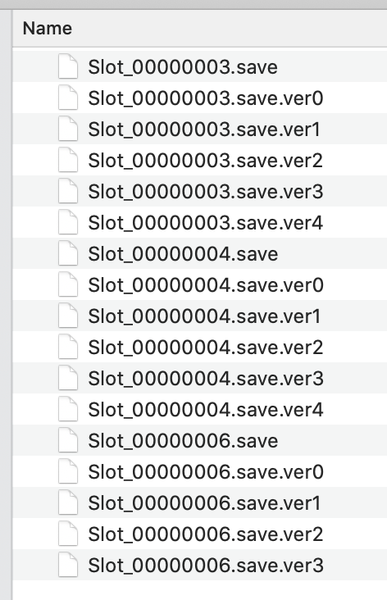Choose Slot_00000006.save.ver0 file name
The height and width of the screenshot is (600, 387).
pos(206,472)
